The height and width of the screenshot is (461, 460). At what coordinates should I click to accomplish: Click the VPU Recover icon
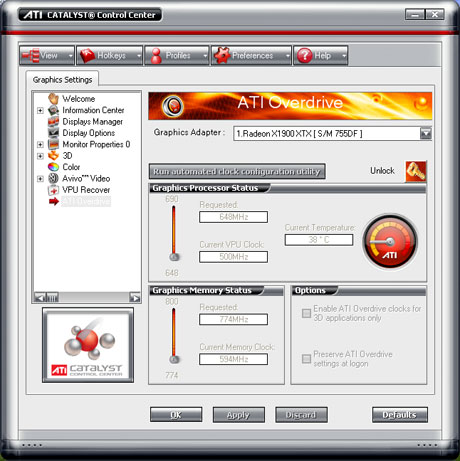[53, 190]
